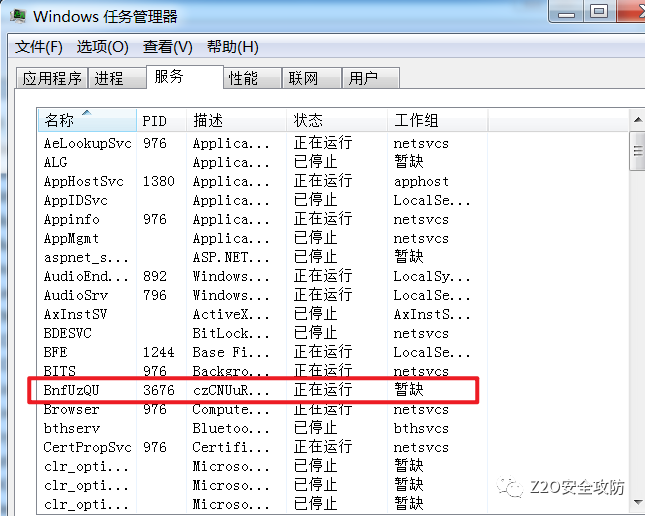Sort by the 描述 column header
Screen dimensions: 645x516
pos(236,121)
